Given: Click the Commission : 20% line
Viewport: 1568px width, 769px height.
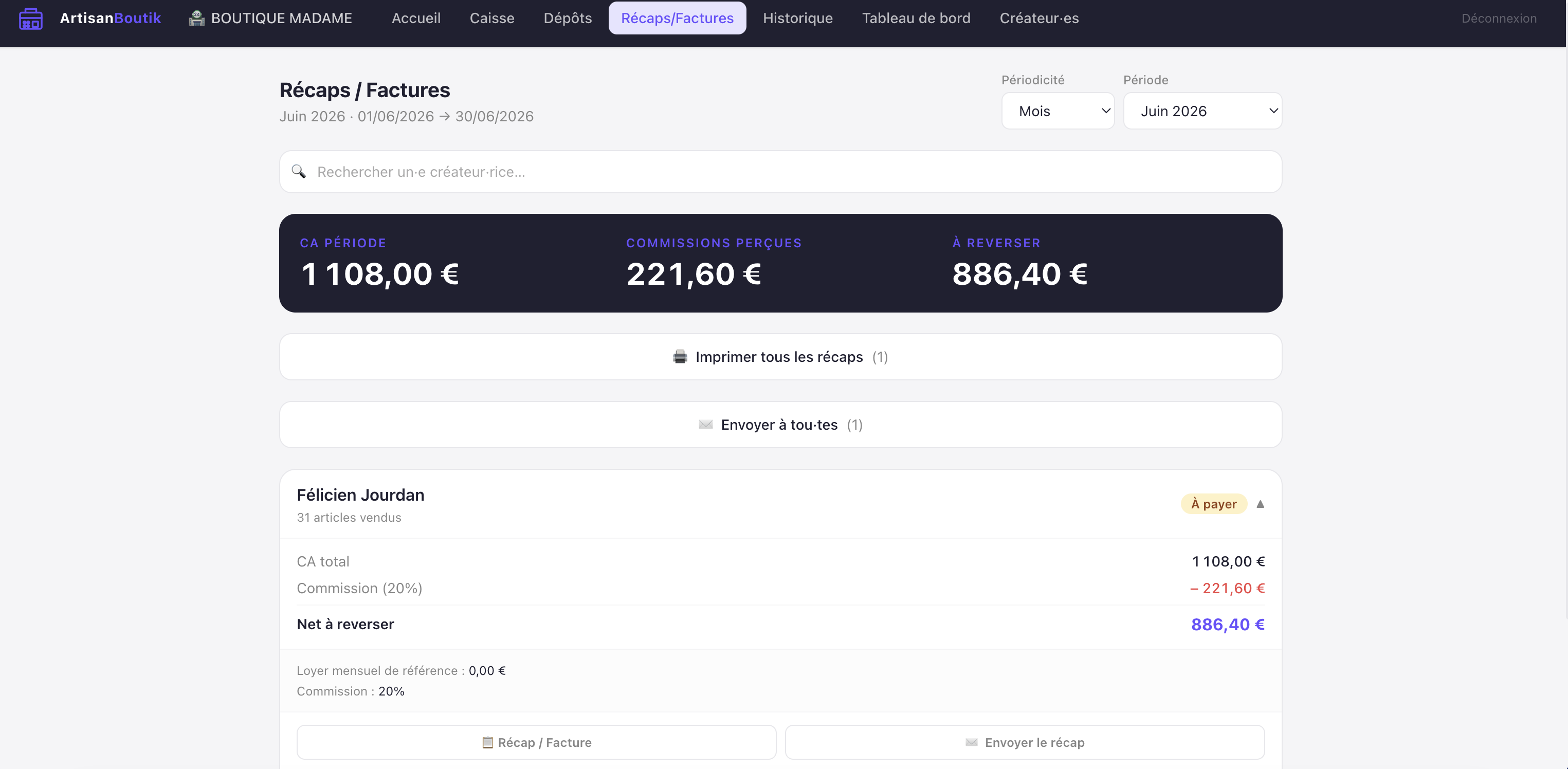Looking at the screenshot, I should coord(350,691).
